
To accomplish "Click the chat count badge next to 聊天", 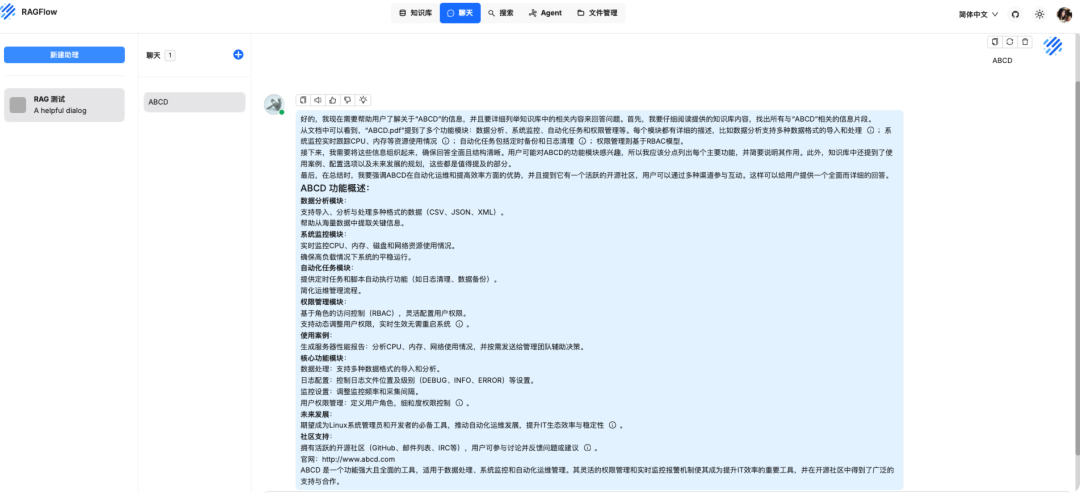I will coord(170,55).
